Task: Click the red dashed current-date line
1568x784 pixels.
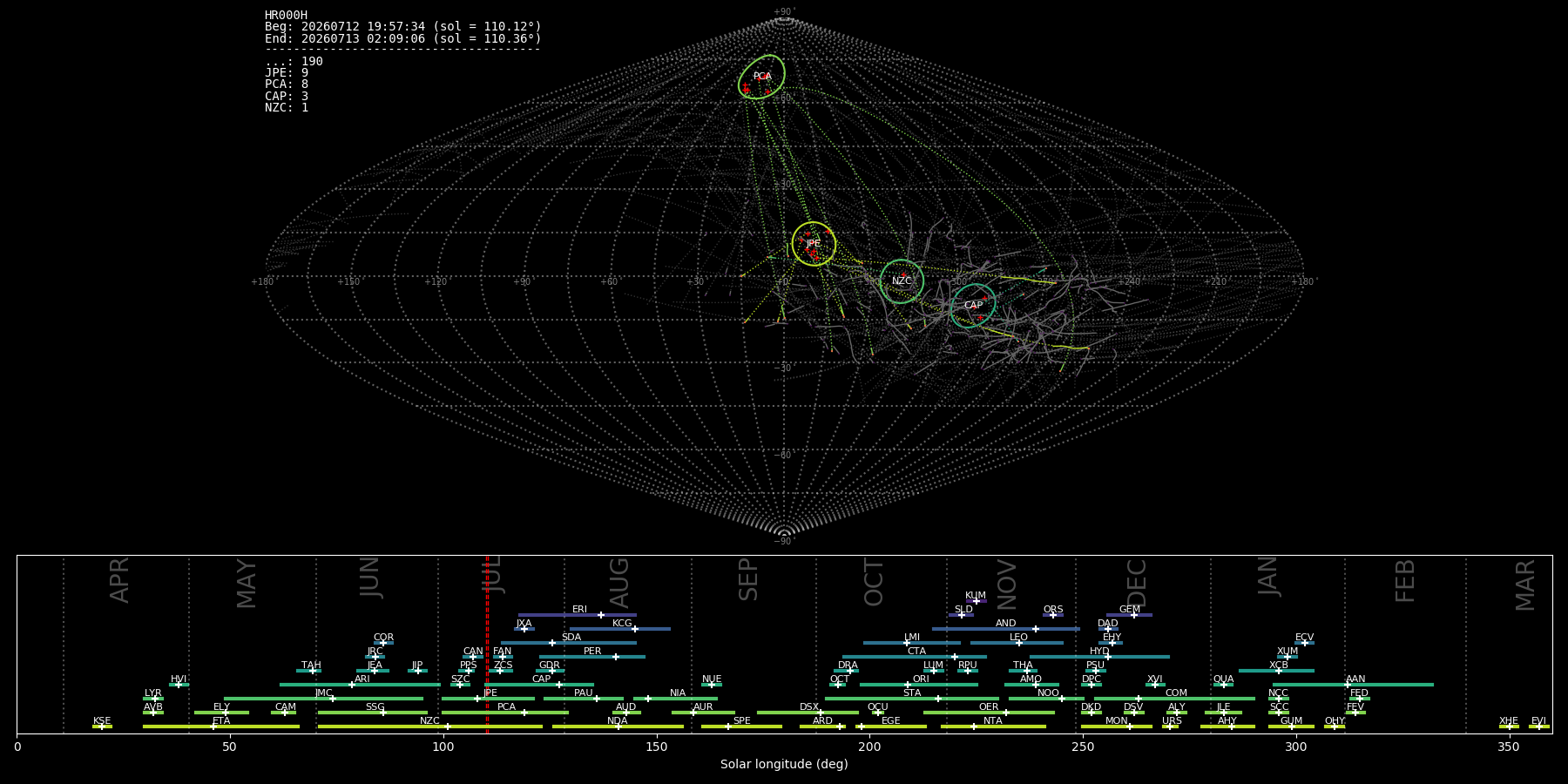Action: tap(487, 644)
